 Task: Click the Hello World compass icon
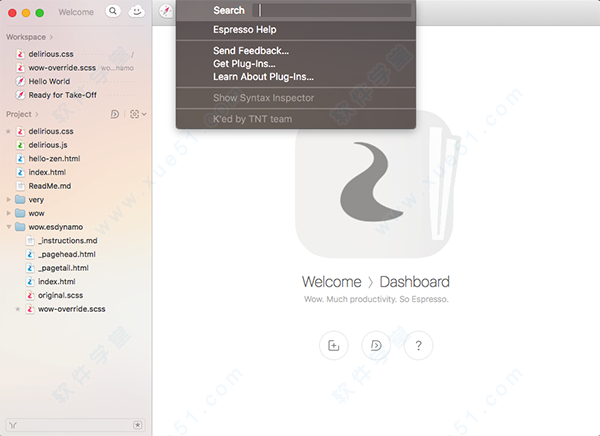[x=20, y=82]
